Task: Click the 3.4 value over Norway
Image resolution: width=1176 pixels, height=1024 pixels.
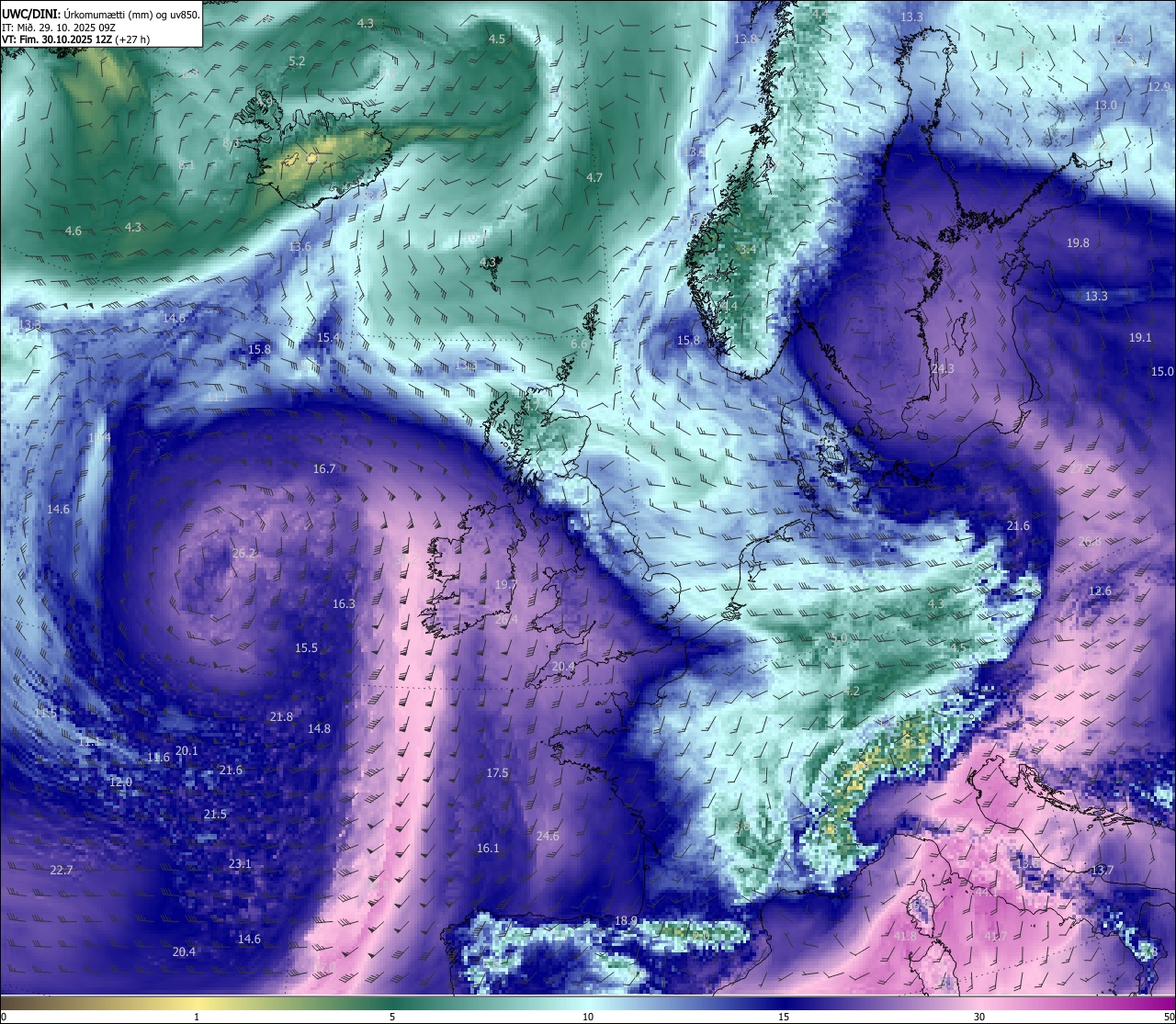Action: tap(748, 250)
